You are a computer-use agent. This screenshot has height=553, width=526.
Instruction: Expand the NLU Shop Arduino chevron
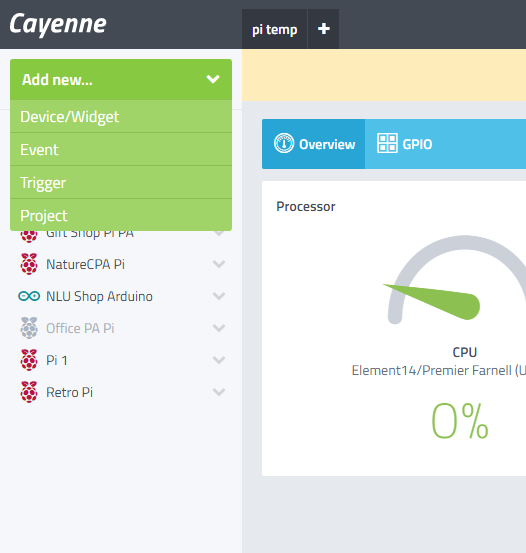pos(219,296)
